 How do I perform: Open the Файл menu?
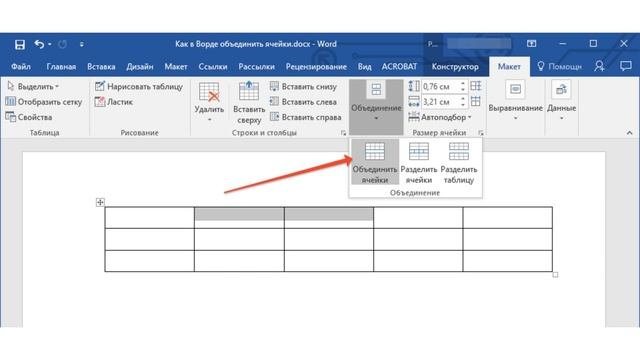[x=21, y=67]
